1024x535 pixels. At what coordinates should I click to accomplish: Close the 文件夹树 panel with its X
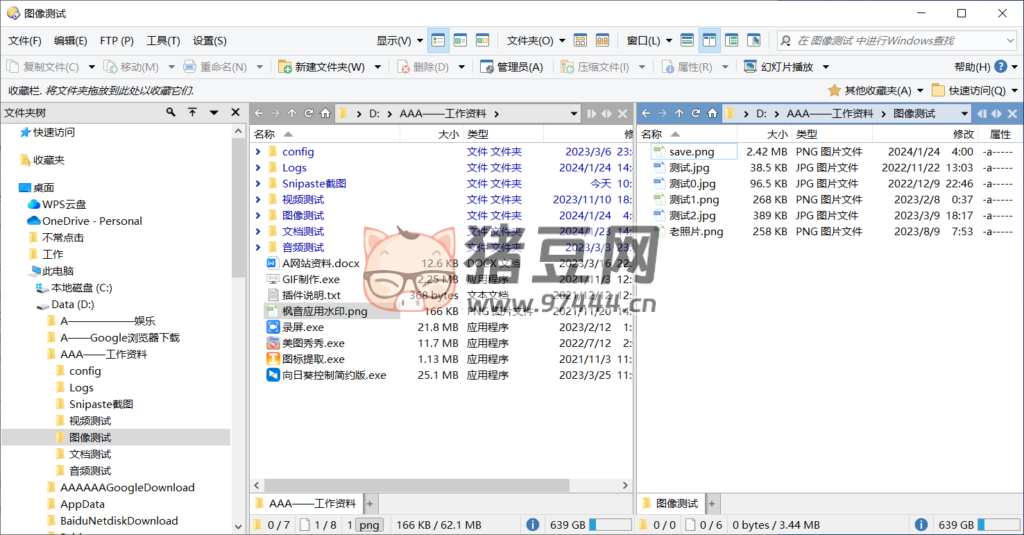tap(235, 113)
